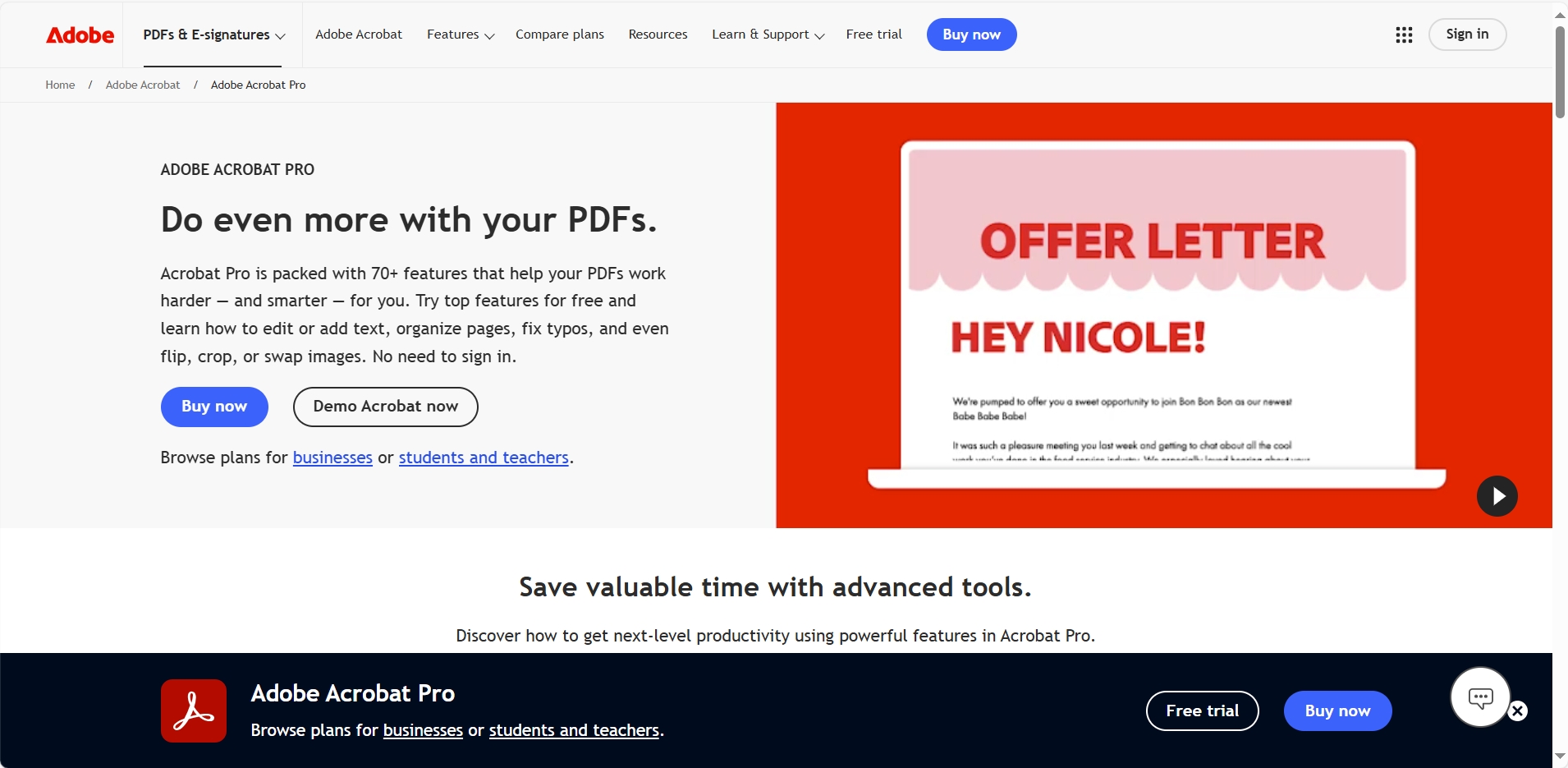Expand PDFs & E-signatures menu
The width and height of the screenshot is (1568, 768).
(x=213, y=34)
